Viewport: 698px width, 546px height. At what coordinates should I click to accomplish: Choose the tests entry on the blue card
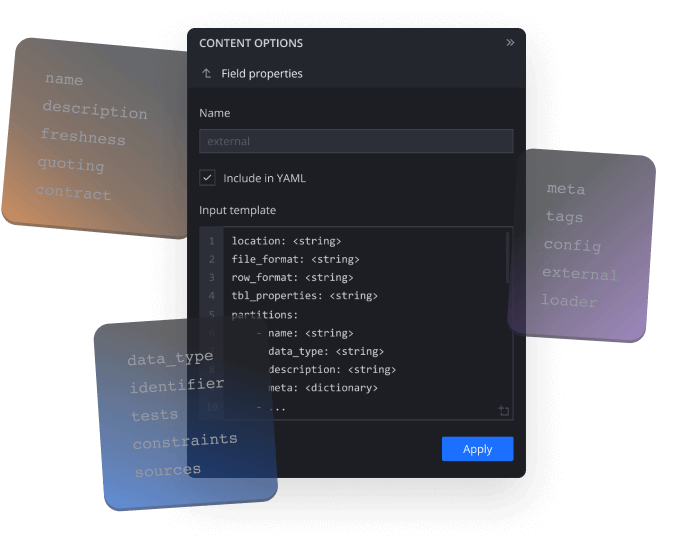pyautogui.click(x=154, y=415)
